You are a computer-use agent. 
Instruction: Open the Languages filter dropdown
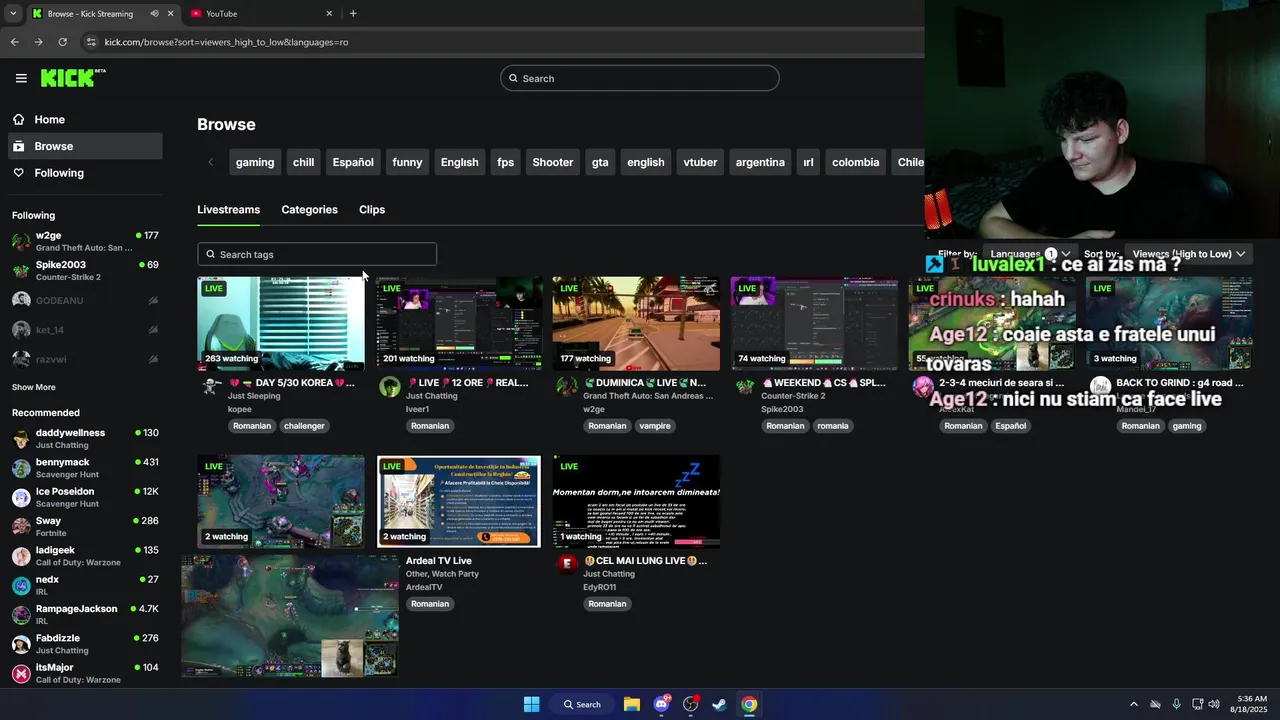pyautogui.click(x=1030, y=254)
